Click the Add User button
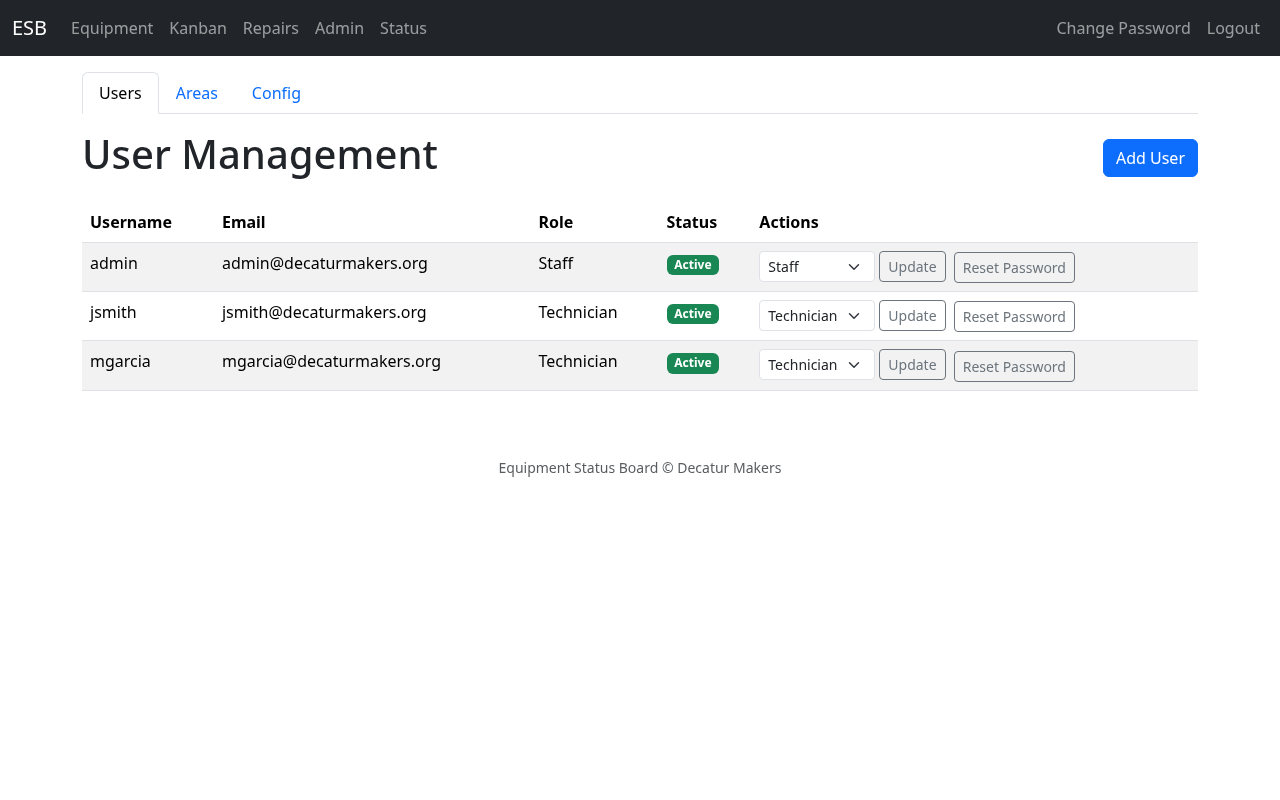Viewport: 1280px width, 800px height. coord(1150,158)
